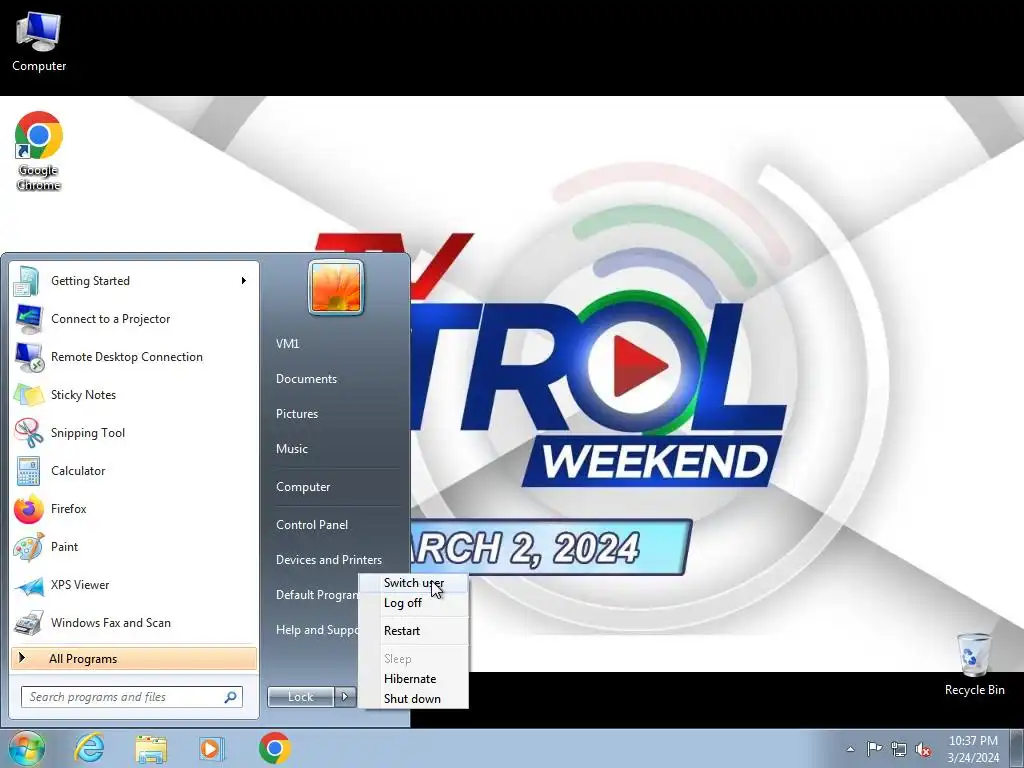Image resolution: width=1024 pixels, height=768 pixels.
Task: Click the "Snipping Tool" label text
Action: [88, 433]
